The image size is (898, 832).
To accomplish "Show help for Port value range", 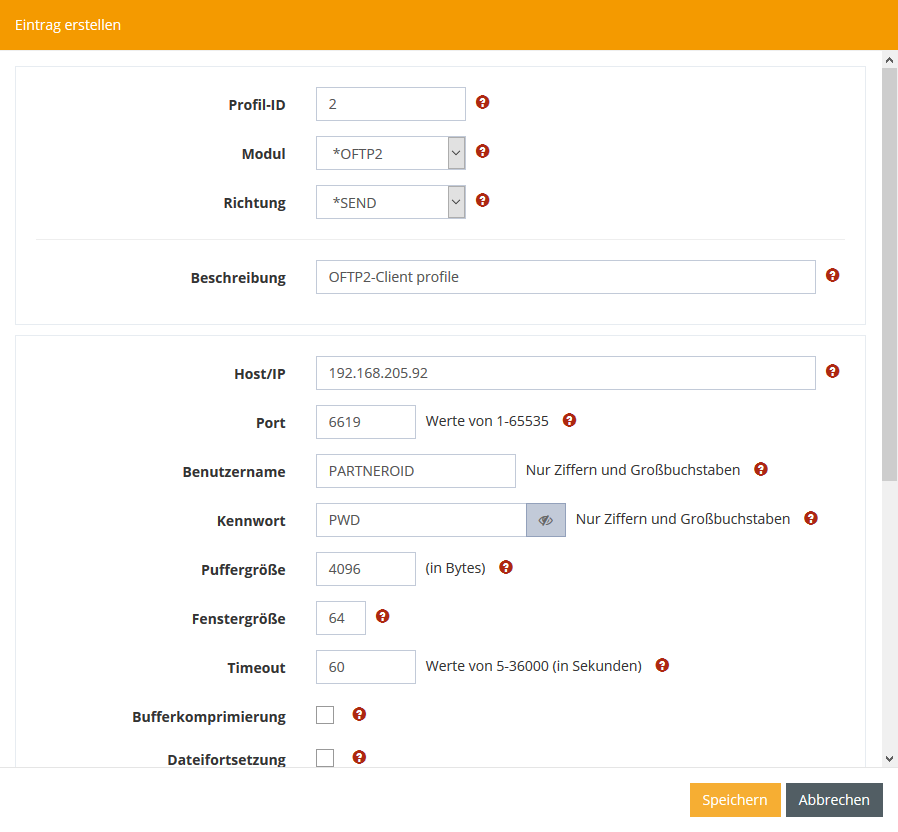I will (x=569, y=421).
